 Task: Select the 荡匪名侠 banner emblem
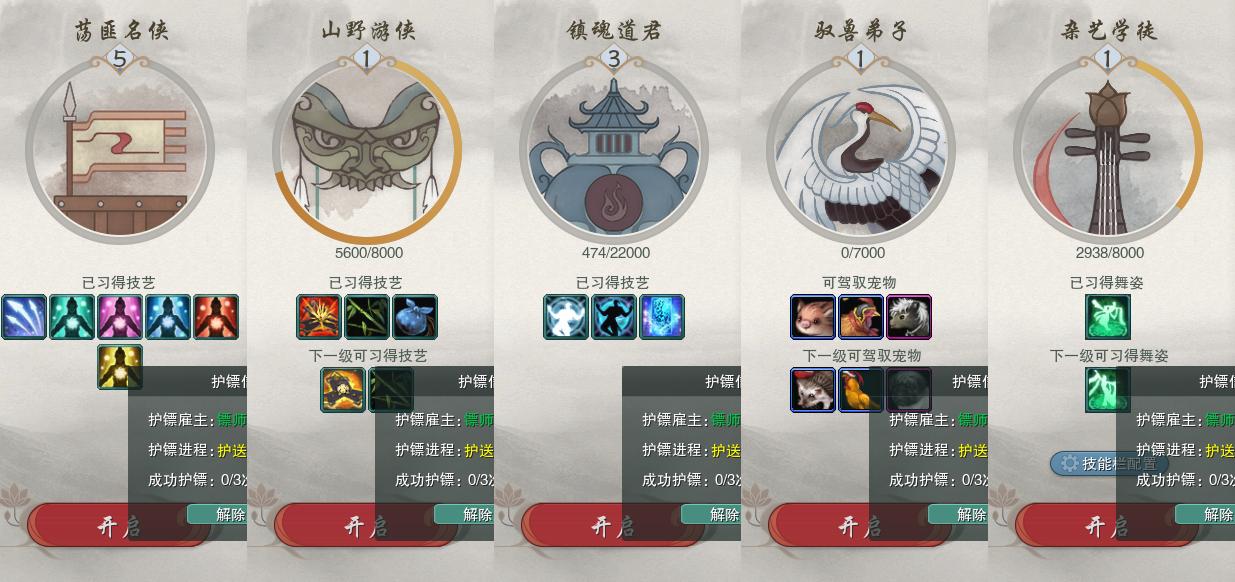120,149
